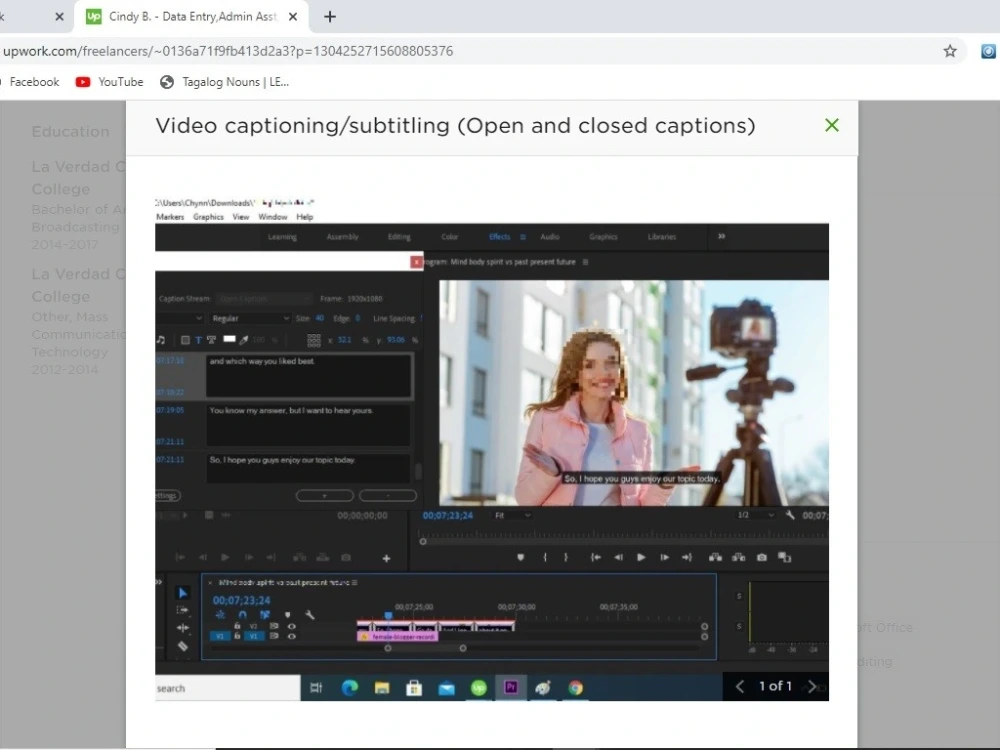1000x750 pixels.
Task: Open program monitor wrench settings
Action: pos(790,515)
